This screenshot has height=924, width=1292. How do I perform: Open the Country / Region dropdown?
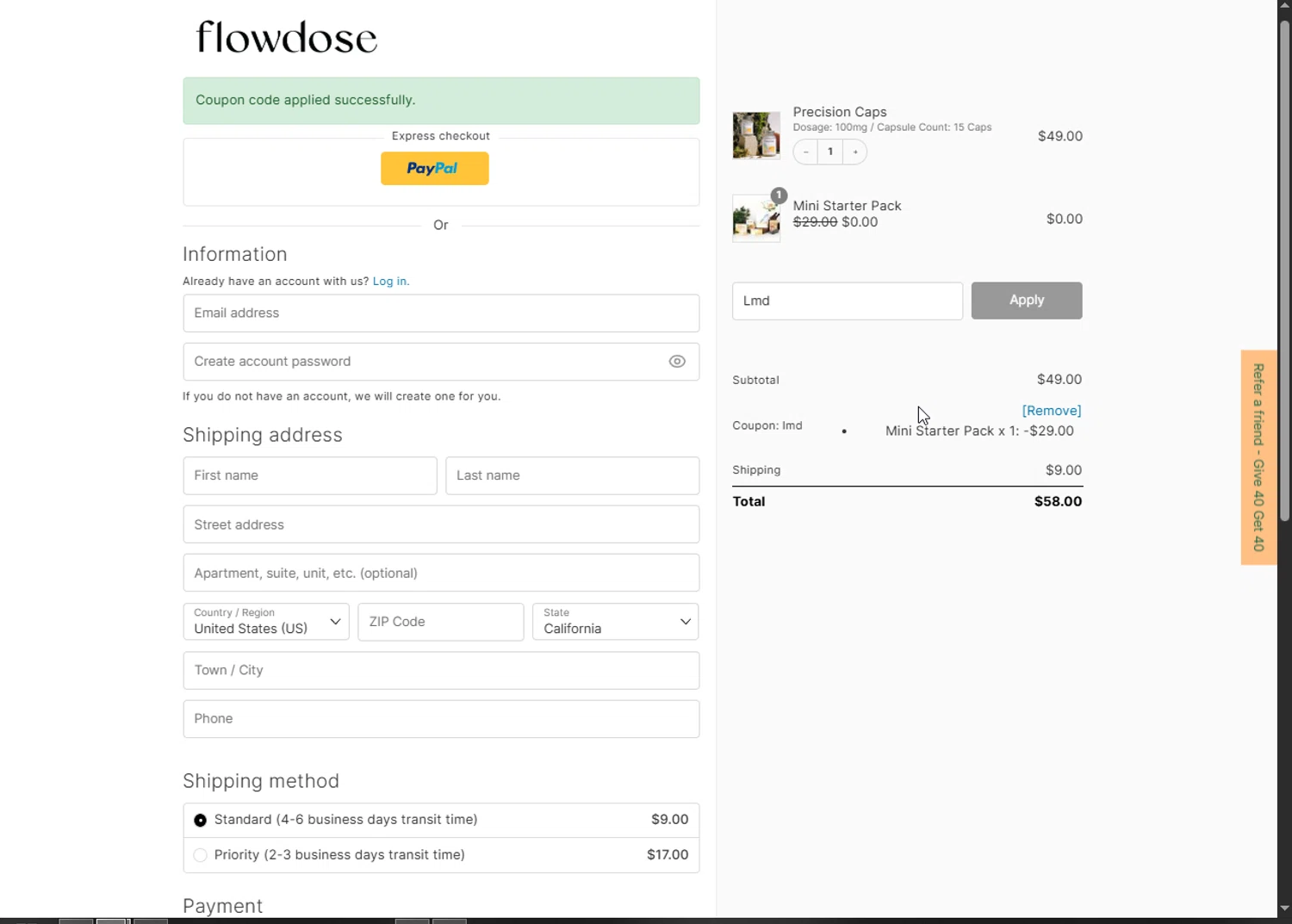click(x=266, y=622)
